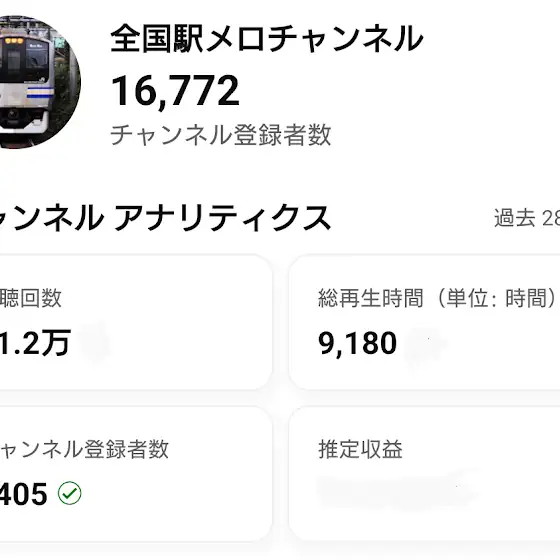Viewport: 560px width, 560px height.
Task: Select the 9,180 watch time value
Action: pyautogui.click(x=358, y=343)
